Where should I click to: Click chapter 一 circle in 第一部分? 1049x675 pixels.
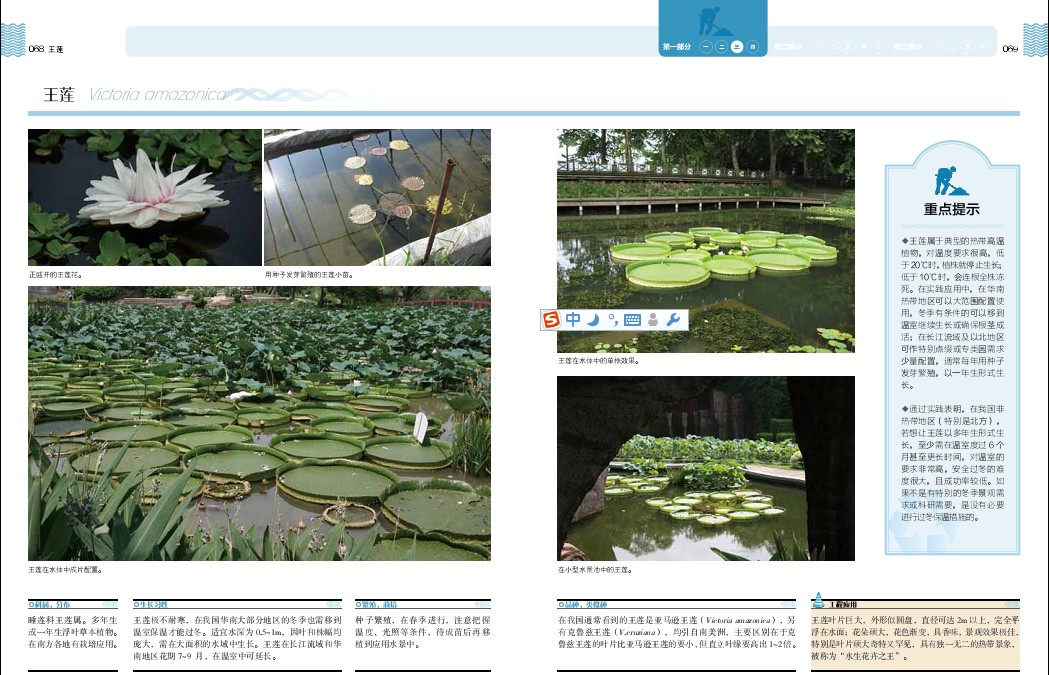(706, 47)
